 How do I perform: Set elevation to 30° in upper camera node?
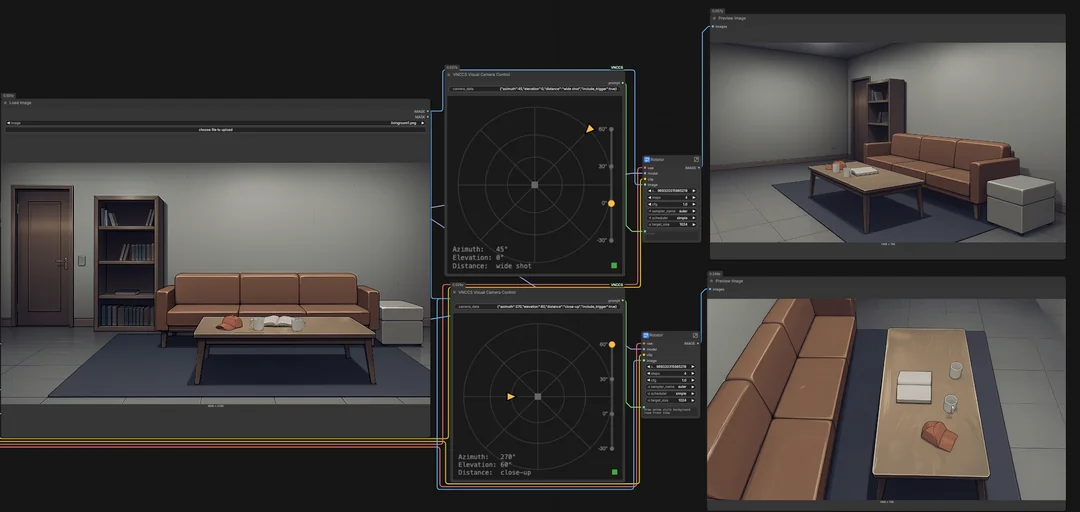[611, 167]
